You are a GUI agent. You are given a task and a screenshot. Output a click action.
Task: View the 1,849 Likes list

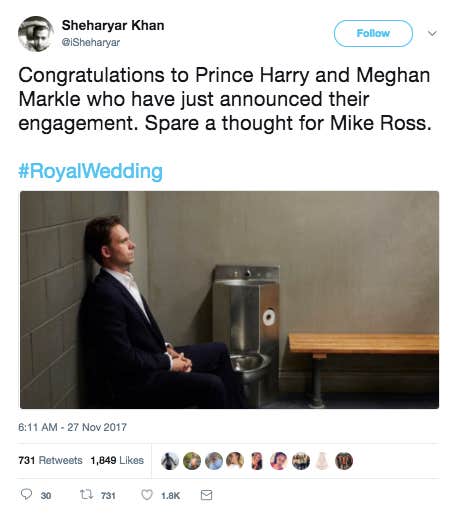pyautogui.click(x=117, y=460)
